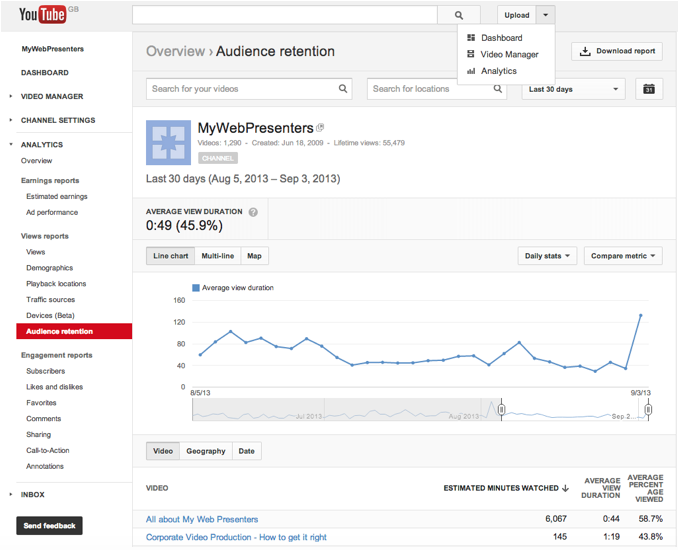Screen dimensions: 678x550
Task: Click the Average view duration legend swatch
Action: pos(196,288)
